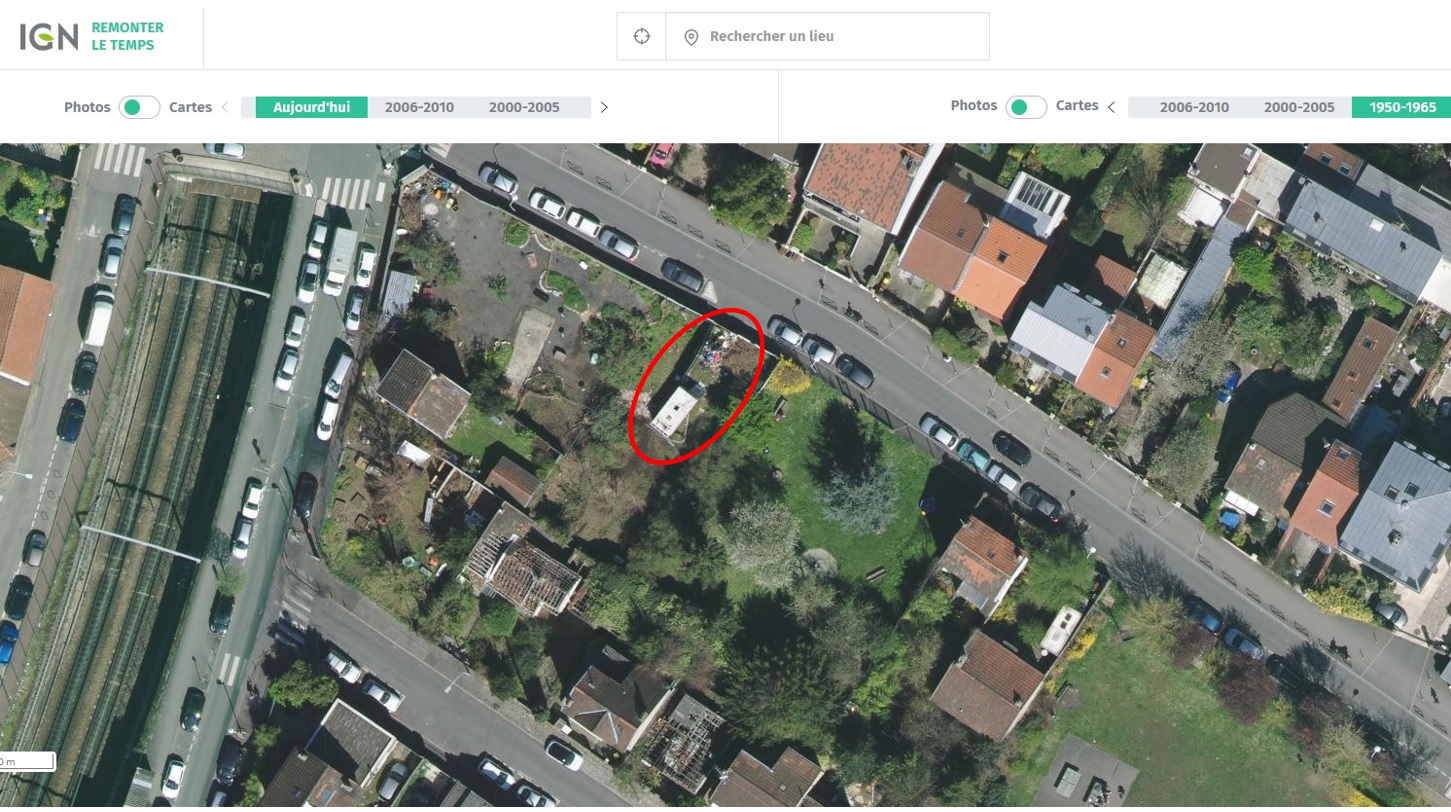Click the map scale bar
Image resolution: width=1451 pixels, height=812 pixels.
[27, 762]
